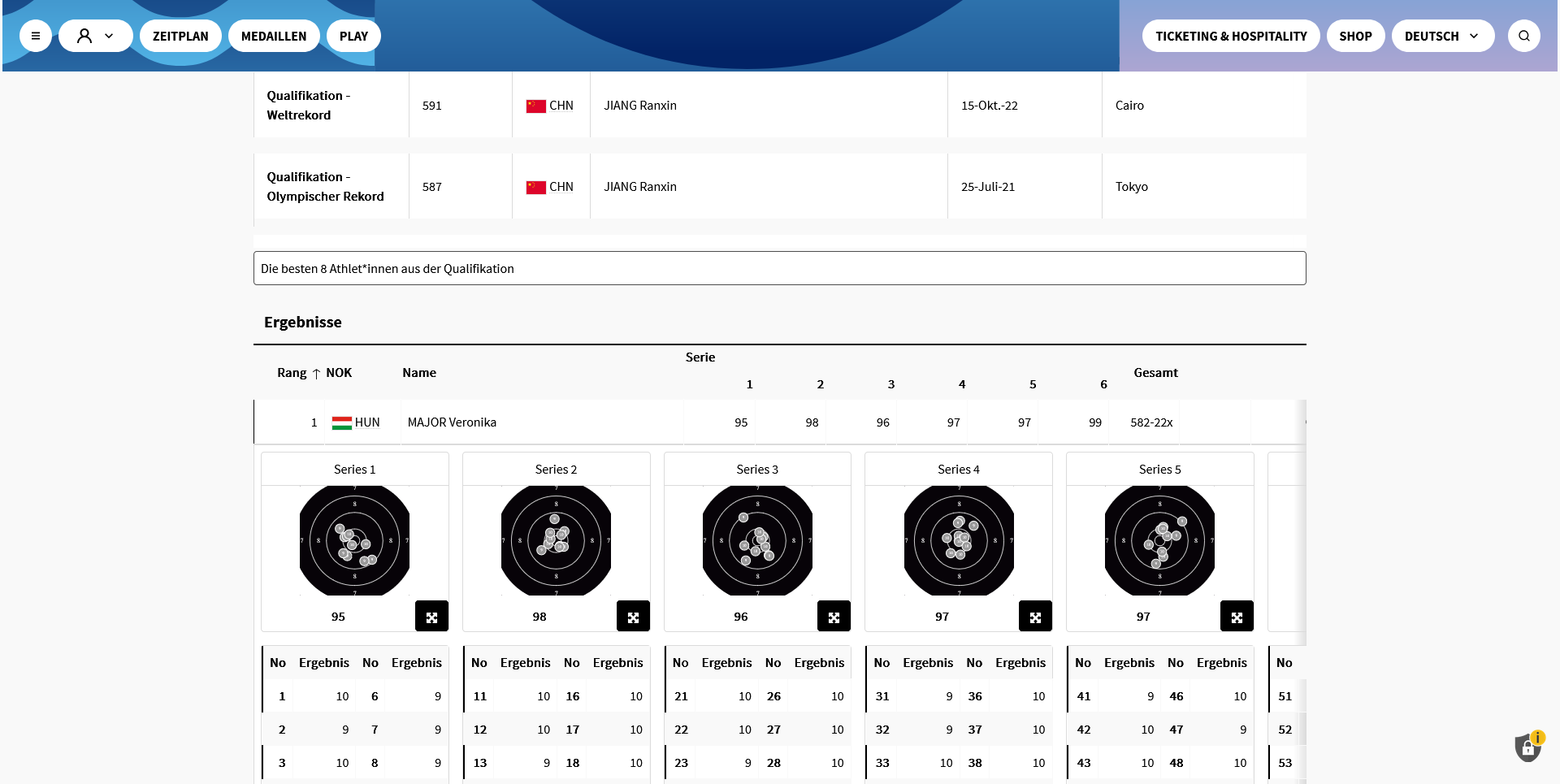Image resolution: width=1560 pixels, height=784 pixels.
Task: Go to the Zeitplan page
Action: coord(180,36)
